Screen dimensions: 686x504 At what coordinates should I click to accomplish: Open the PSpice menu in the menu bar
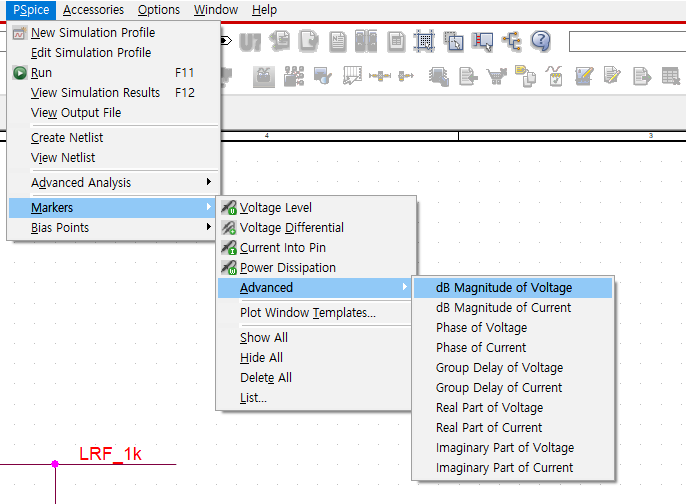coord(31,10)
